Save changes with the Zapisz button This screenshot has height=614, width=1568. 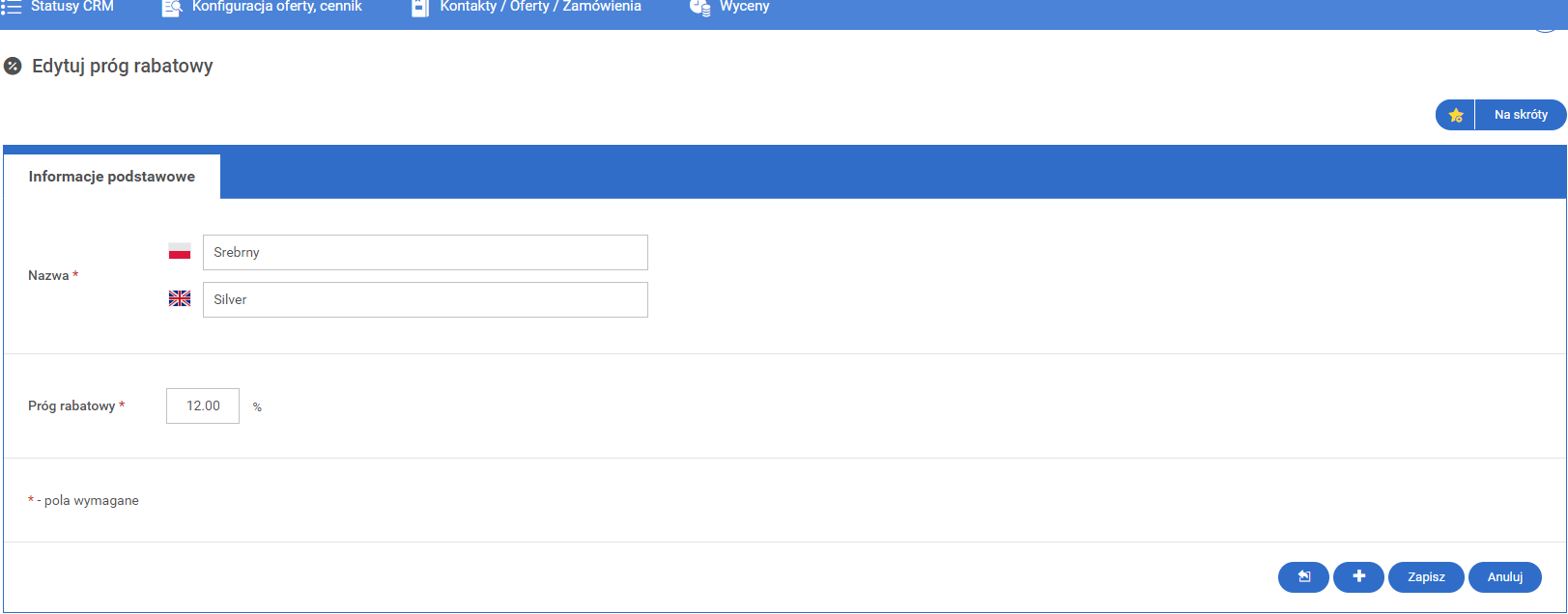(x=1426, y=577)
